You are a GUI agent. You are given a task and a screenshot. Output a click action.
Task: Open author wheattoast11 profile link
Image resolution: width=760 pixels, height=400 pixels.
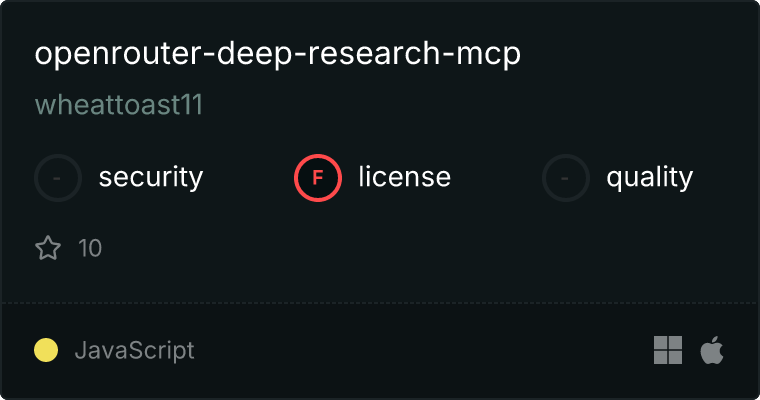tap(119, 105)
